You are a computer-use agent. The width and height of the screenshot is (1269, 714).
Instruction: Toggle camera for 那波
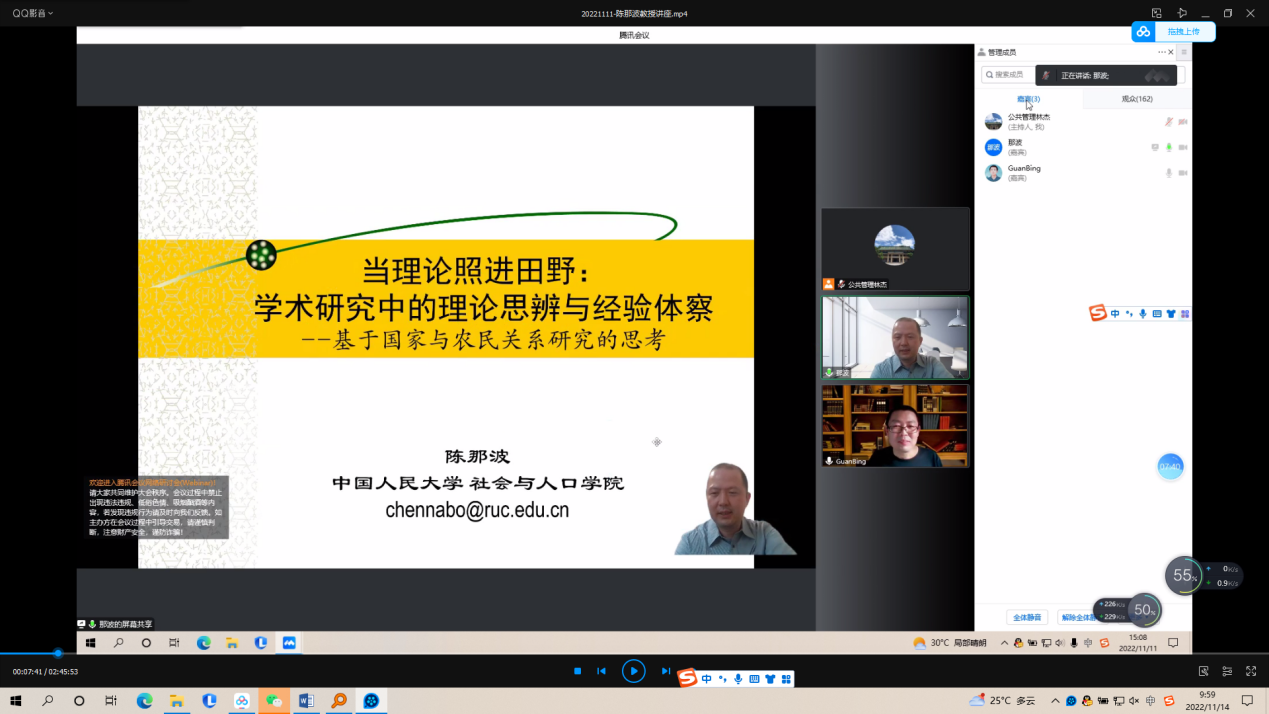[1183, 147]
